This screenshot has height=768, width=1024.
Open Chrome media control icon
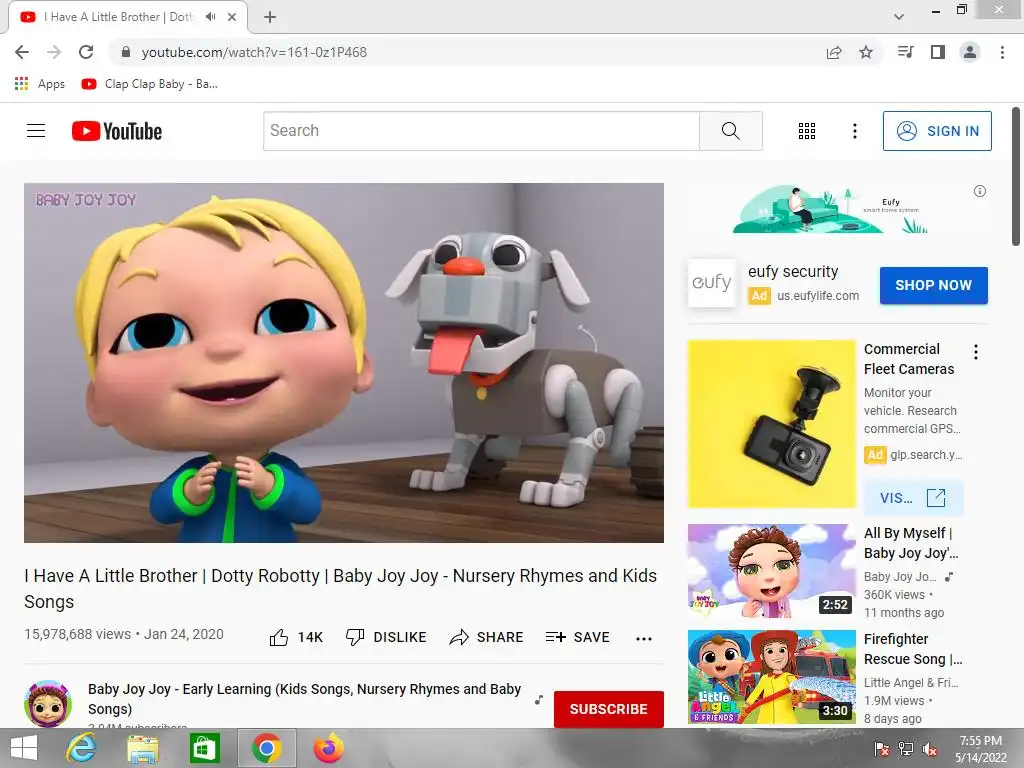[905, 52]
